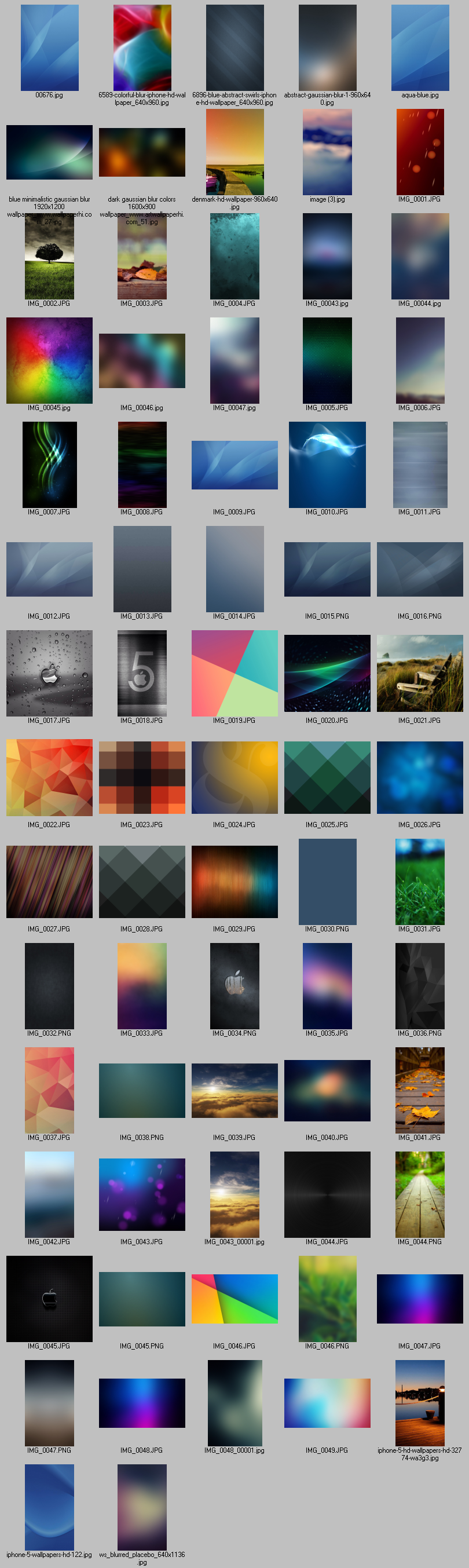
Task: Select the IMG_0024.JPG ampersand thumbnail
Action: coord(235,777)
